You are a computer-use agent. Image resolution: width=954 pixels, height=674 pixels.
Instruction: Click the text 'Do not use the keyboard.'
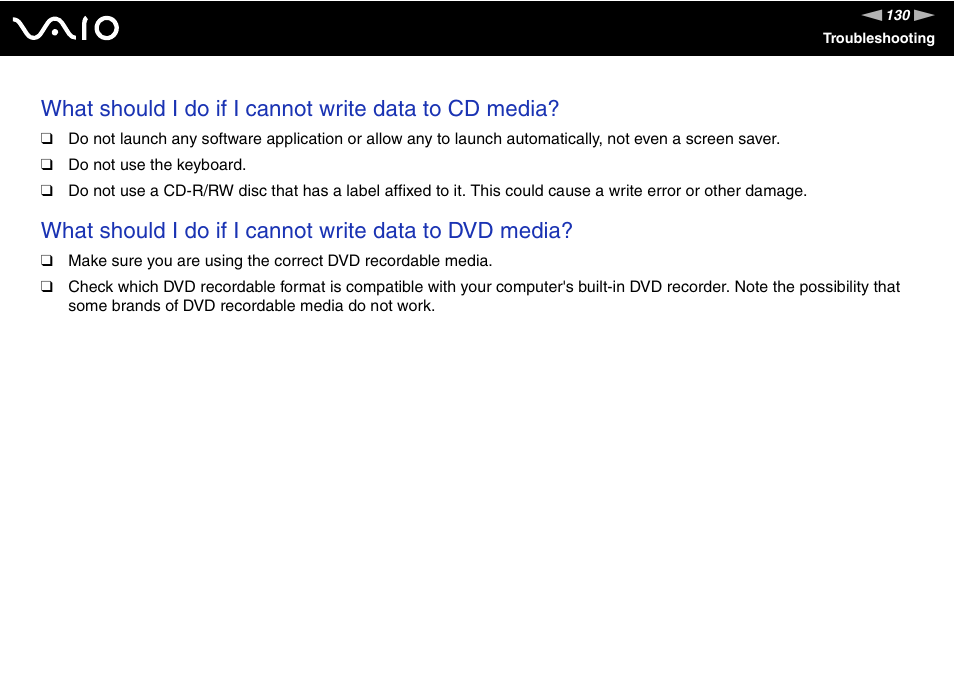pos(157,165)
